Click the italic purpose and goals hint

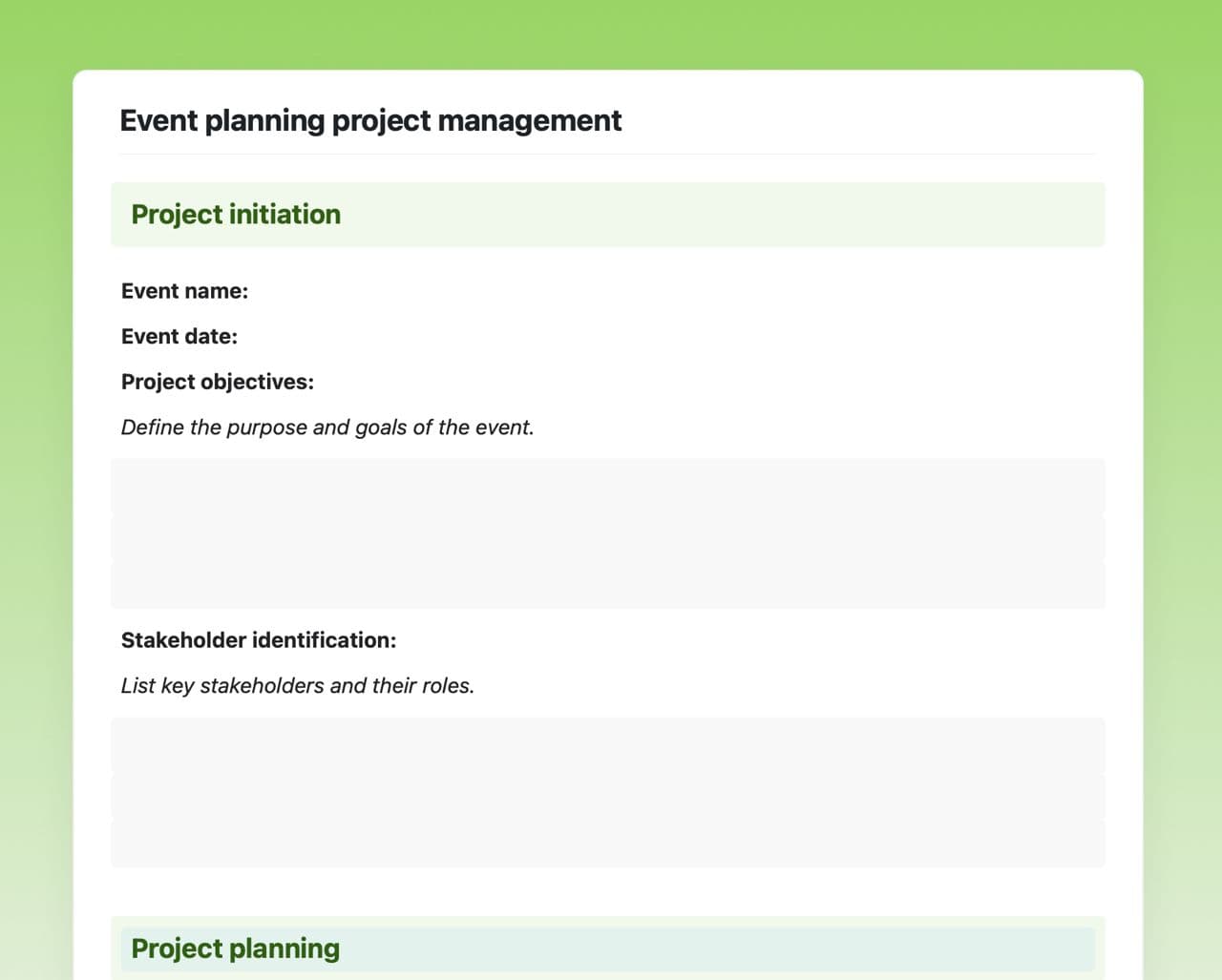(327, 427)
